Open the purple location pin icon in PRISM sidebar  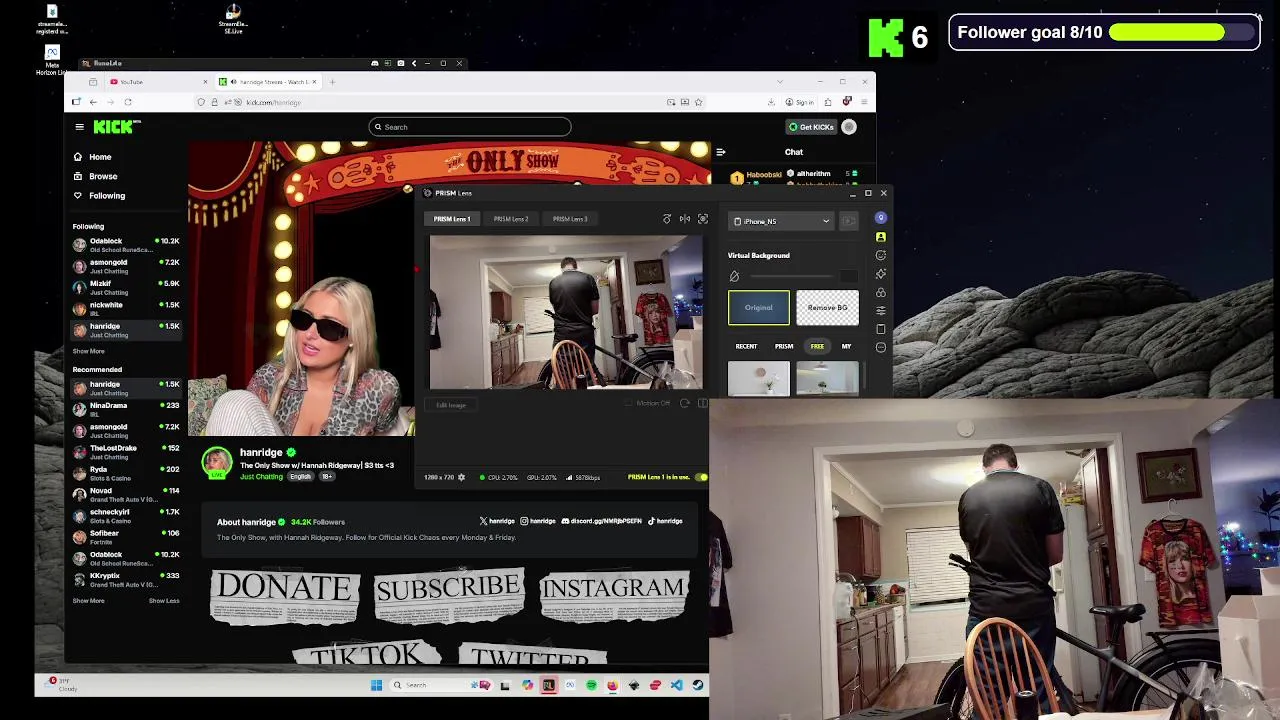click(x=881, y=218)
